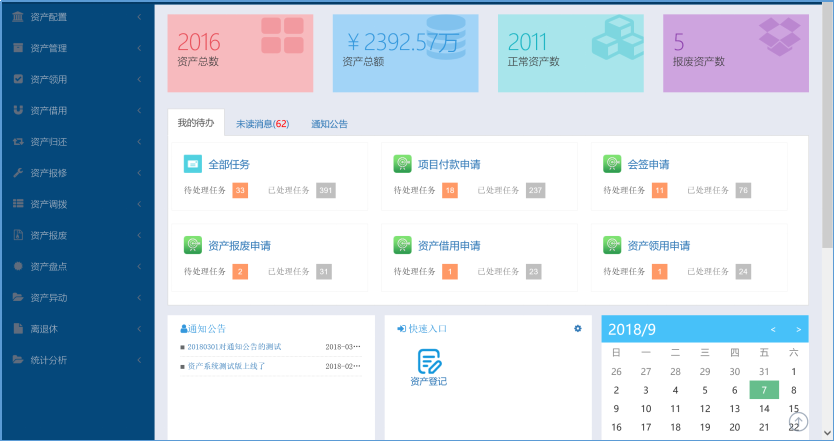
Task: Expand the 统计分析 menu chevron
Action: 139,360
